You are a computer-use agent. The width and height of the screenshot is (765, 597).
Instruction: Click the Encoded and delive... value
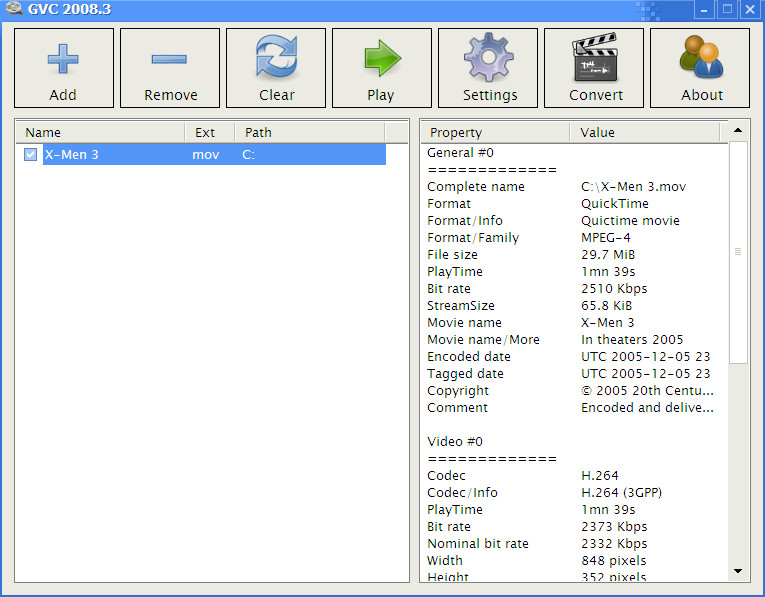coord(647,408)
